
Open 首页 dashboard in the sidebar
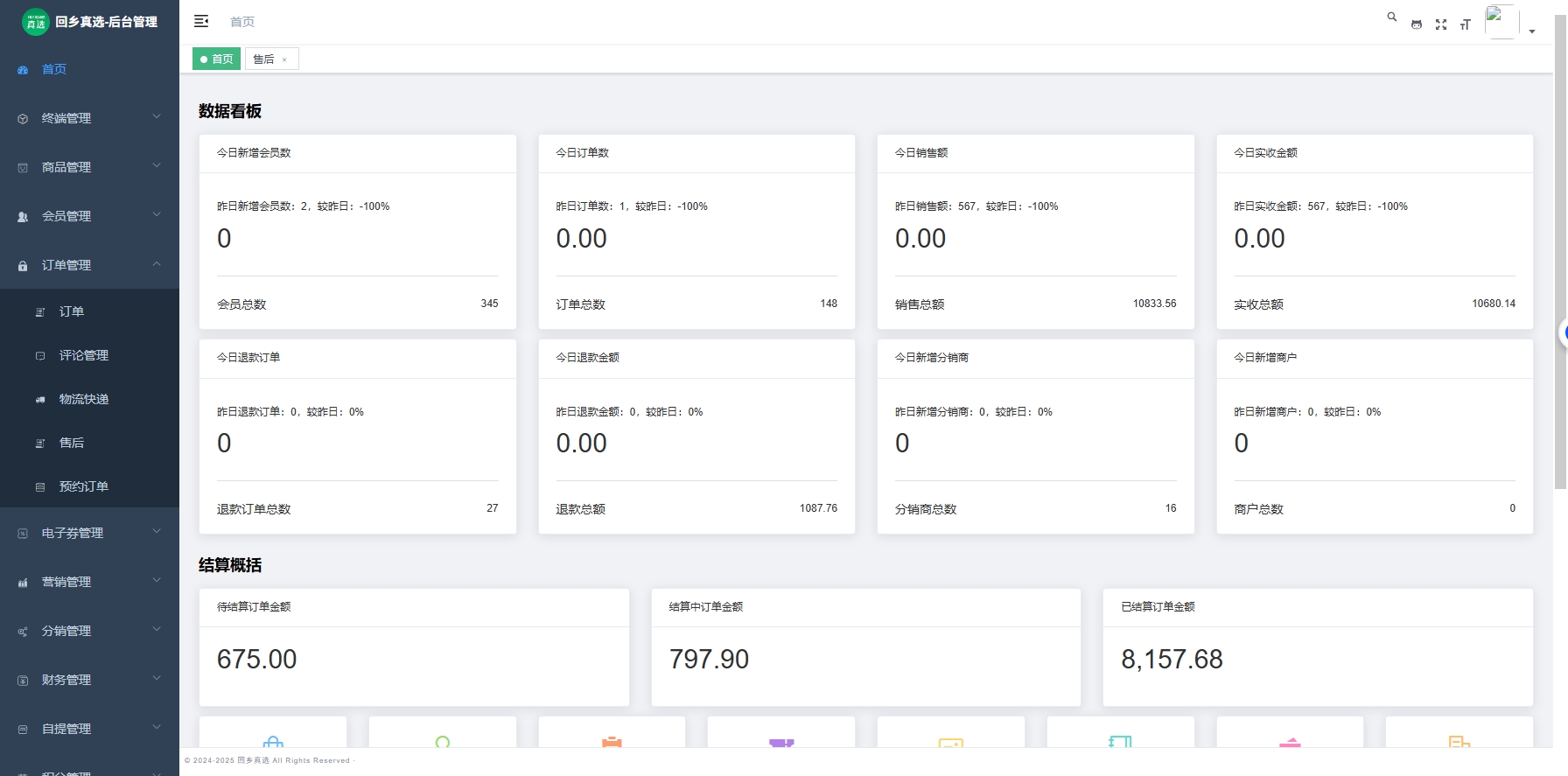54,69
